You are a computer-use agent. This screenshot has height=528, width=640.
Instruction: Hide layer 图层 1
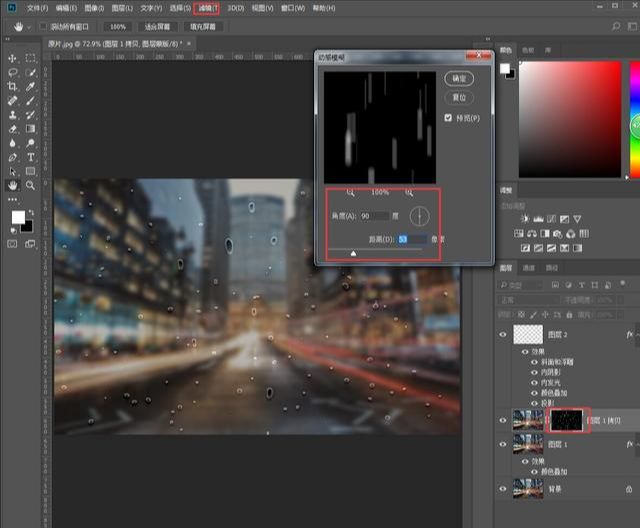click(x=503, y=444)
